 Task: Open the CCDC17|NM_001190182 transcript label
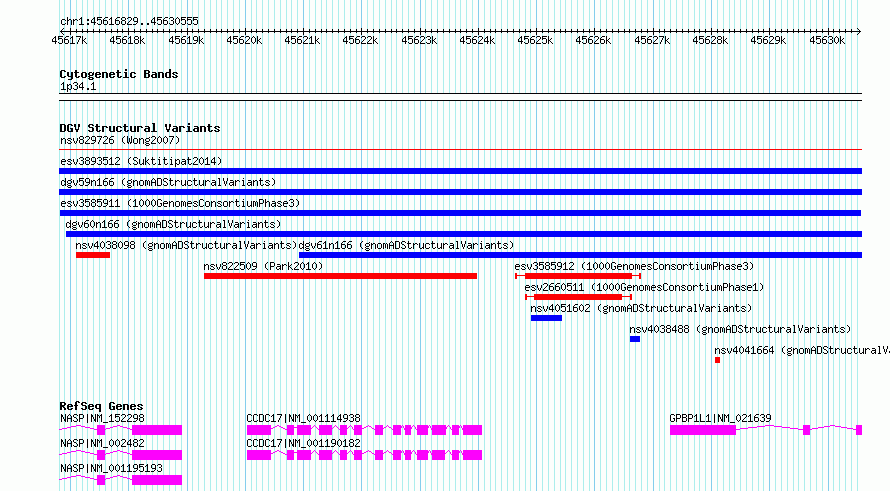pos(303,443)
